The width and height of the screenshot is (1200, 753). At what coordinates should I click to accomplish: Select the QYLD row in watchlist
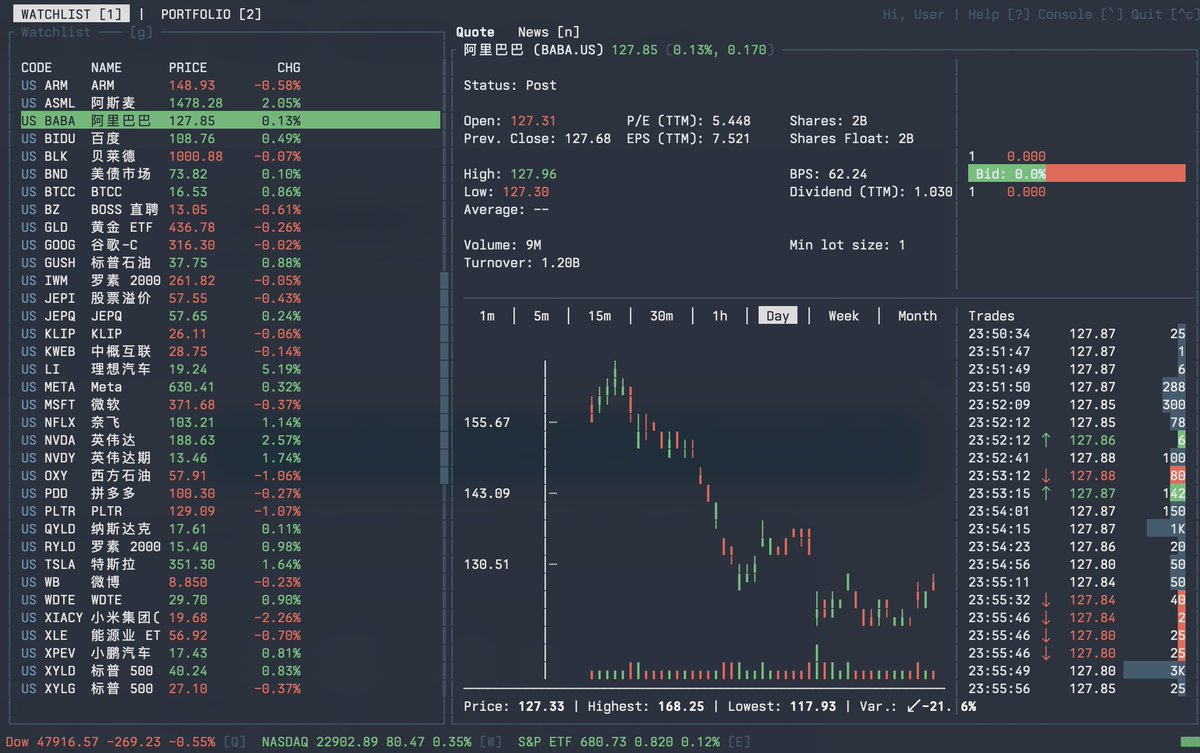[230, 529]
